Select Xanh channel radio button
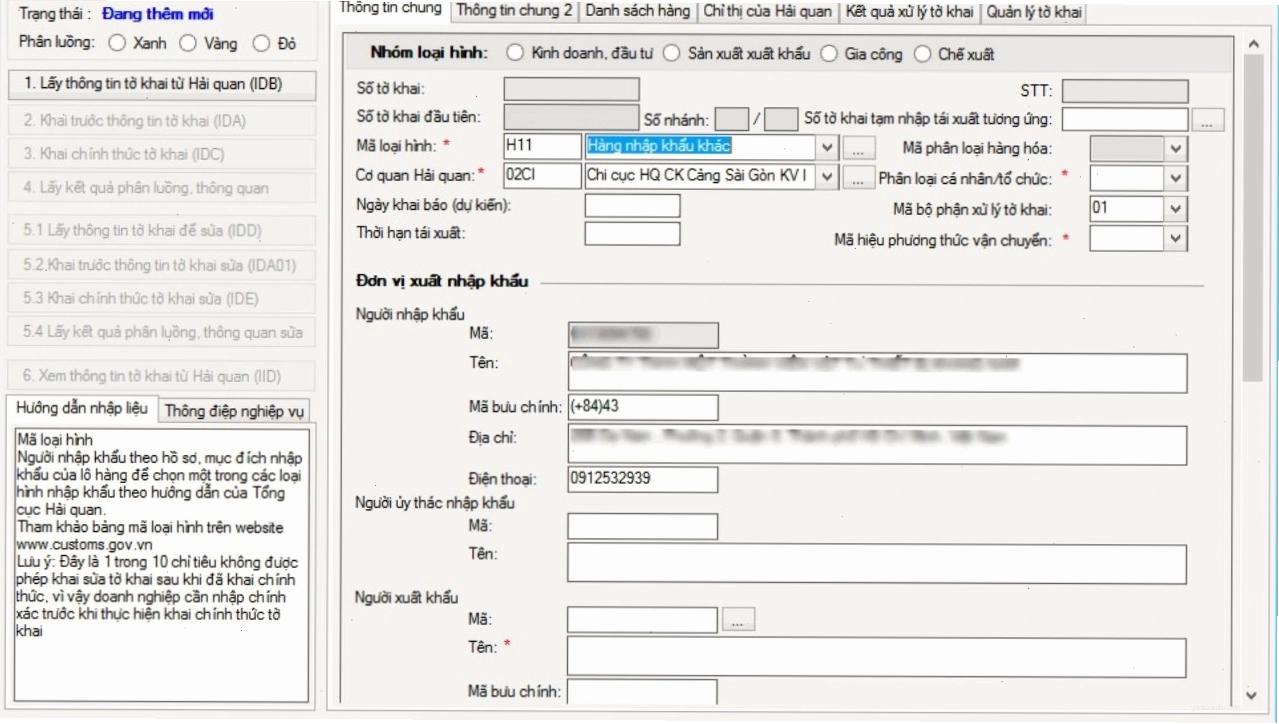 [x=117, y=43]
